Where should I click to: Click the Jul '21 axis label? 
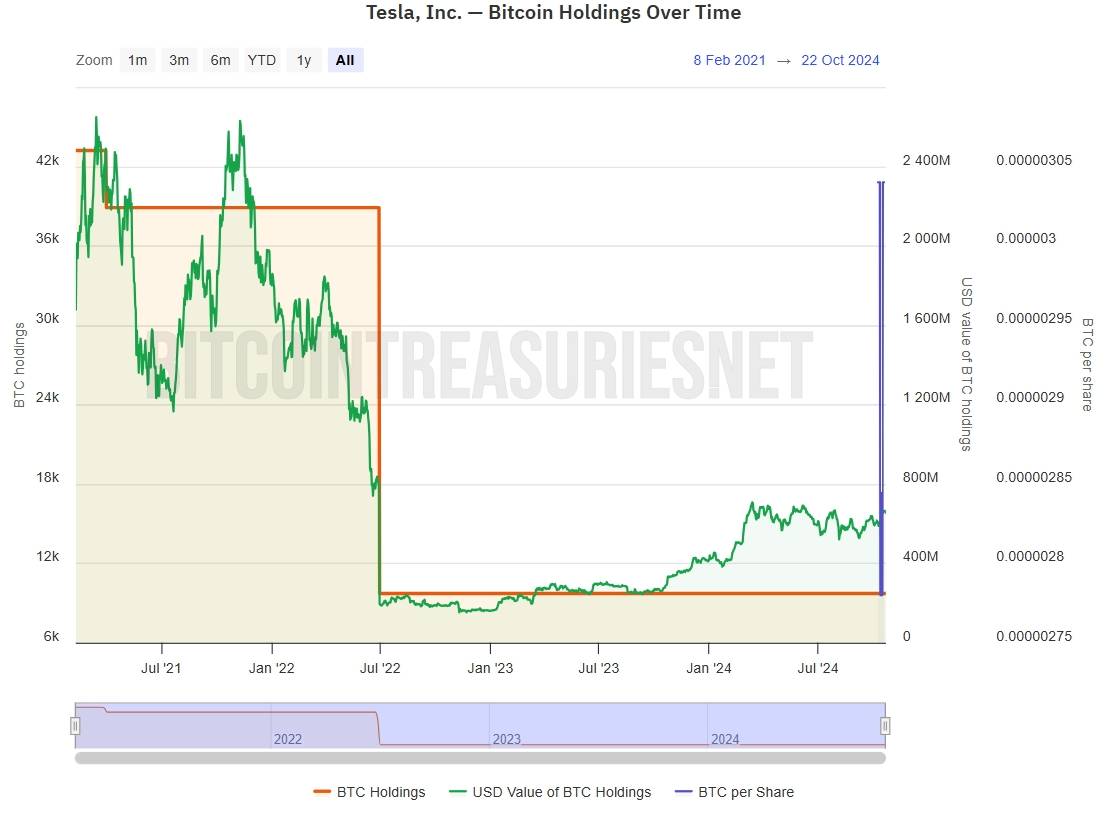pyautogui.click(x=161, y=668)
